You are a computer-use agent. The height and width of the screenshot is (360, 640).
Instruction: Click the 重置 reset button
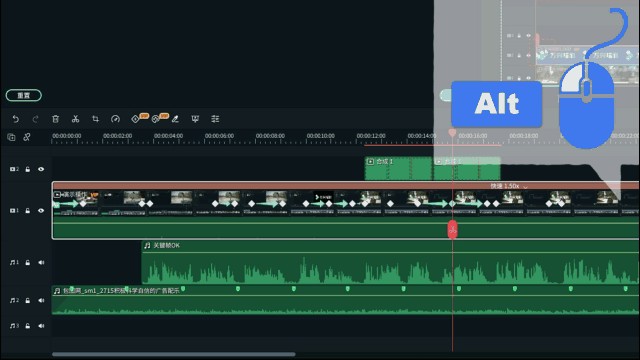coord(24,95)
